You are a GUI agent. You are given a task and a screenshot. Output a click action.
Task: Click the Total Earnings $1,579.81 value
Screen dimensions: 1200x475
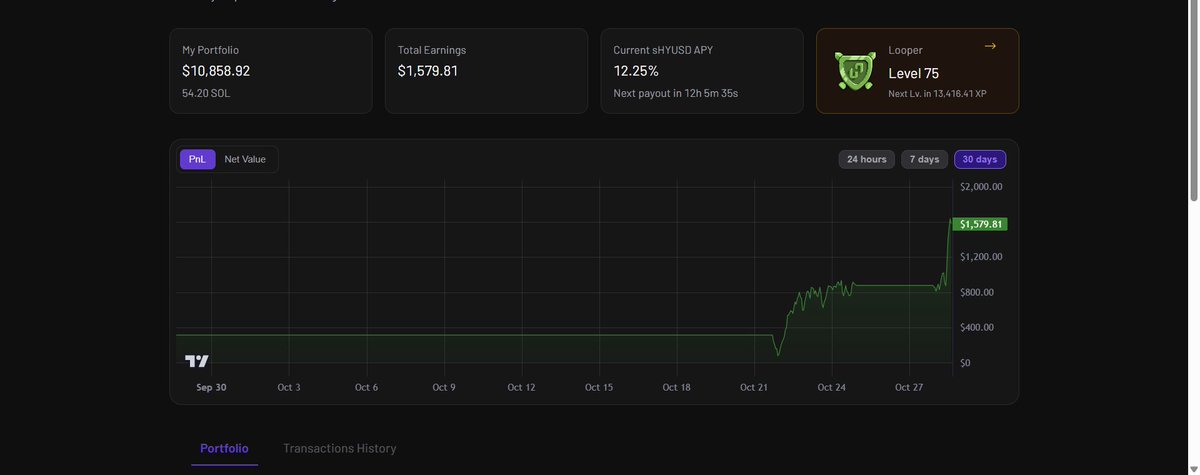pyautogui.click(x=428, y=71)
